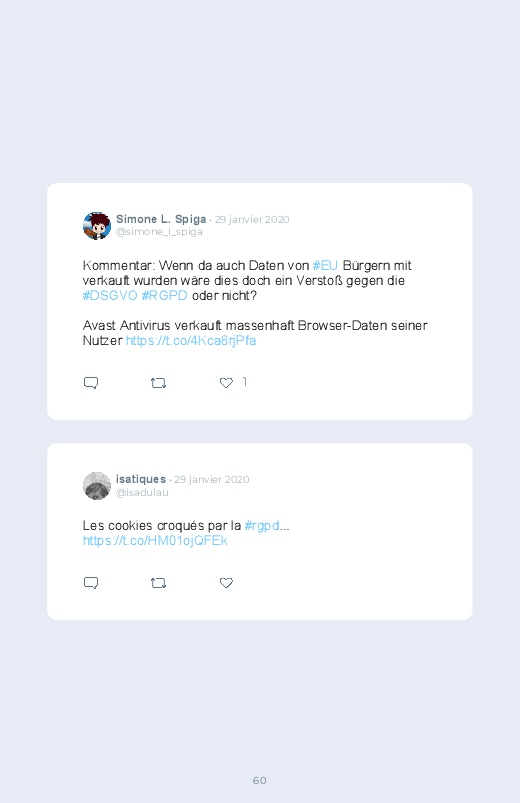Like the isatiques tweet with heart icon
Image resolution: width=520 pixels, height=803 pixels.
tap(226, 583)
